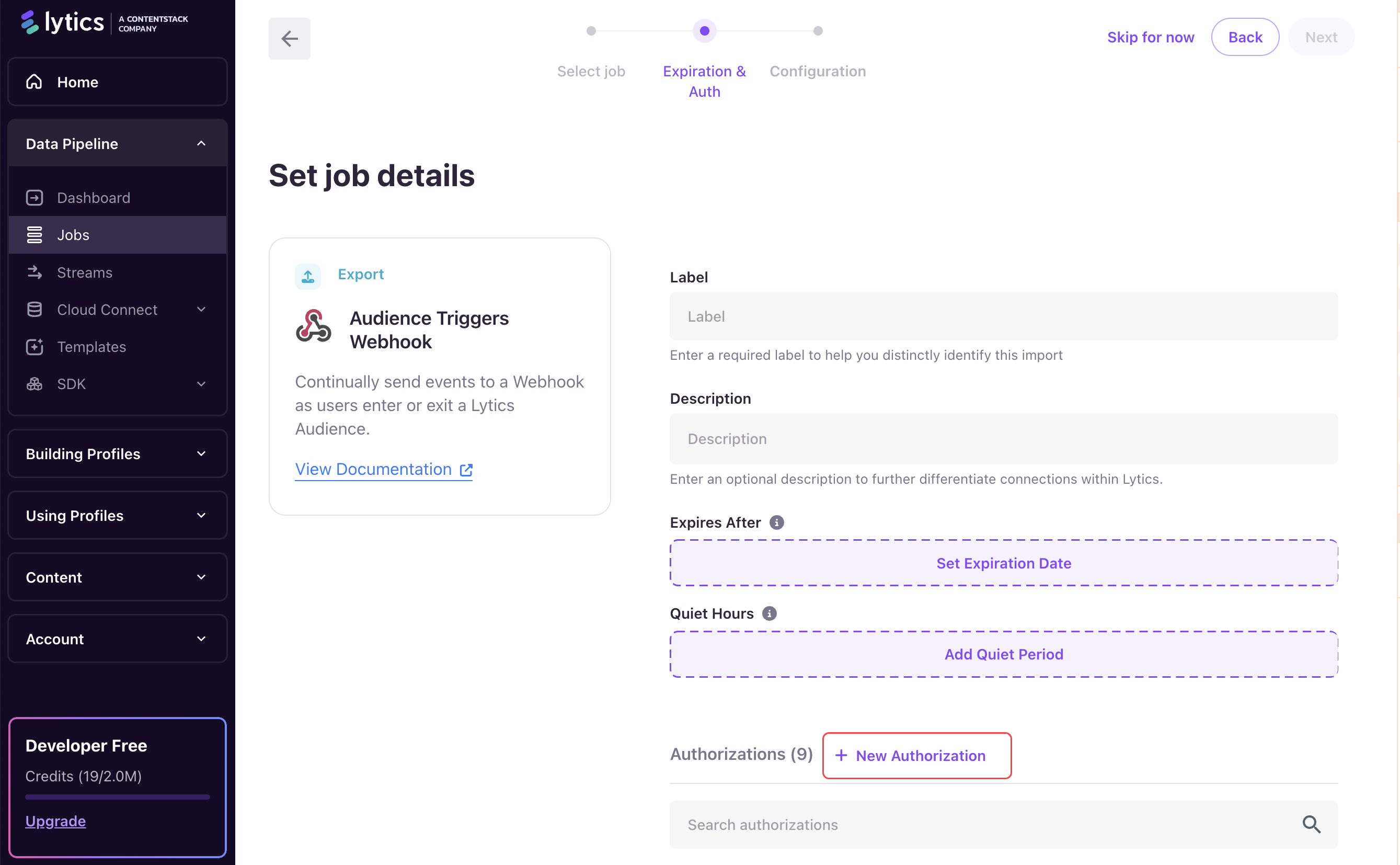Expand the Account section
Screen dimensions: 1400x865
[x=201, y=639]
